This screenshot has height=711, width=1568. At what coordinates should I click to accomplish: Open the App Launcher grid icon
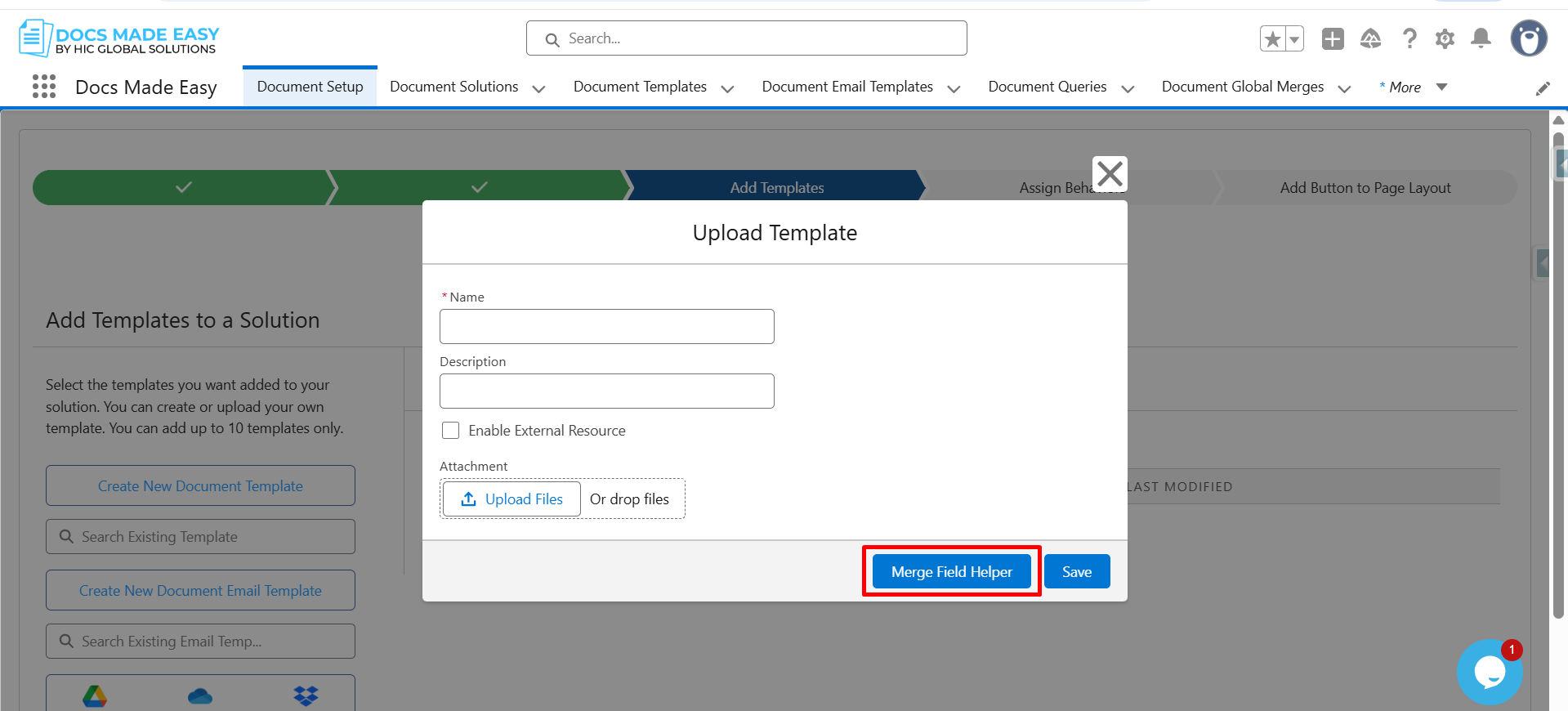click(x=44, y=87)
